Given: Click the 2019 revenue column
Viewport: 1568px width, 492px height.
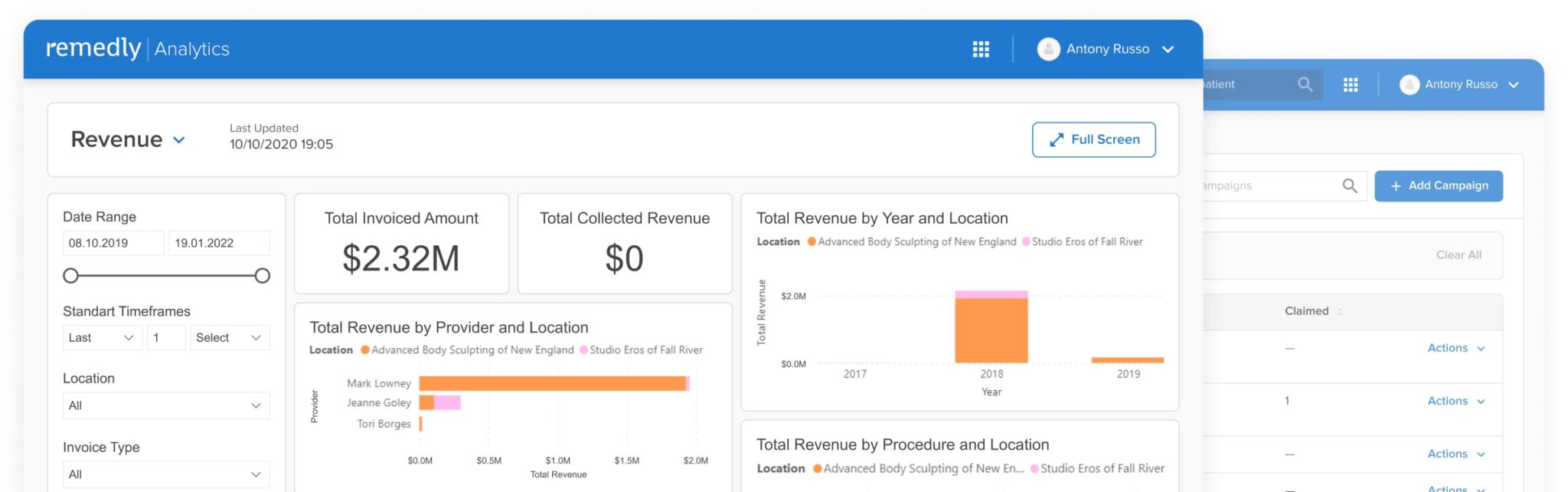Looking at the screenshot, I should click(x=1128, y=360).
